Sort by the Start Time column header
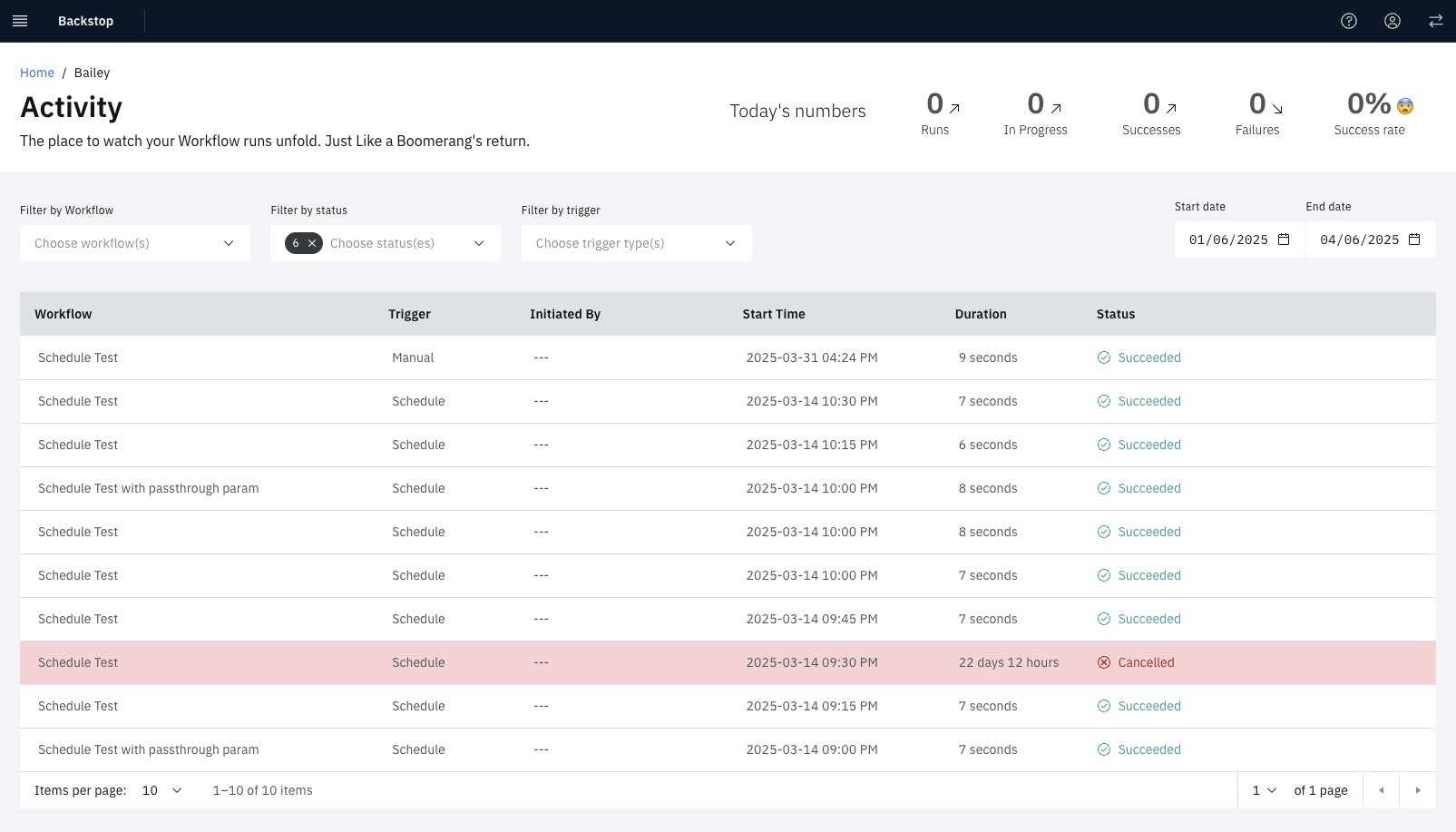 774,314
